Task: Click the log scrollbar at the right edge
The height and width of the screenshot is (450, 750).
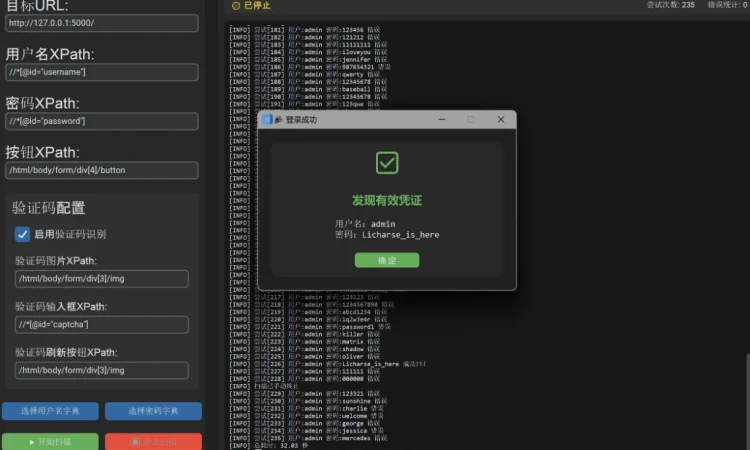Action: [x=747, y=402]
